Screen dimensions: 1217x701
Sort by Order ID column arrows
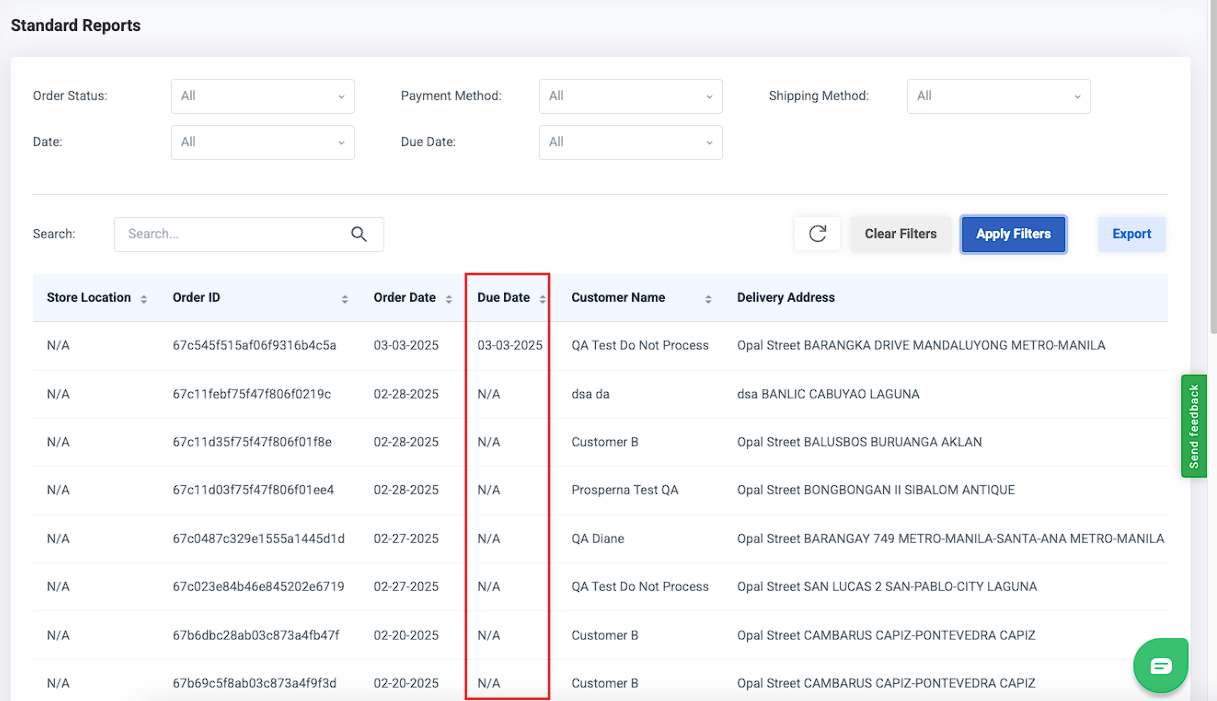pyautogui.click(x=345, y=299)
